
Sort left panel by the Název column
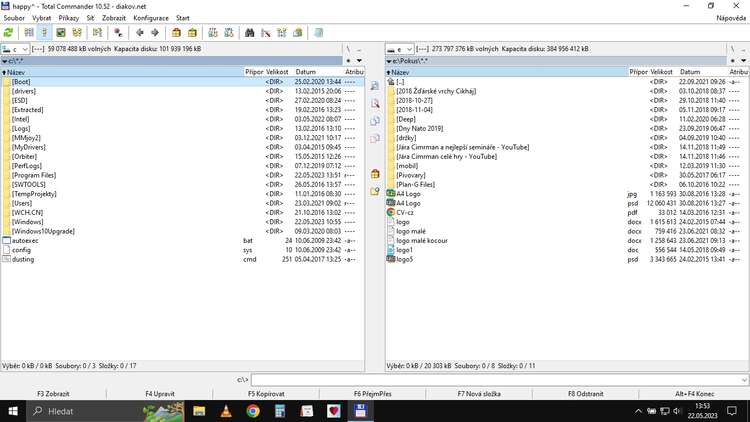[x=122, y=72]
